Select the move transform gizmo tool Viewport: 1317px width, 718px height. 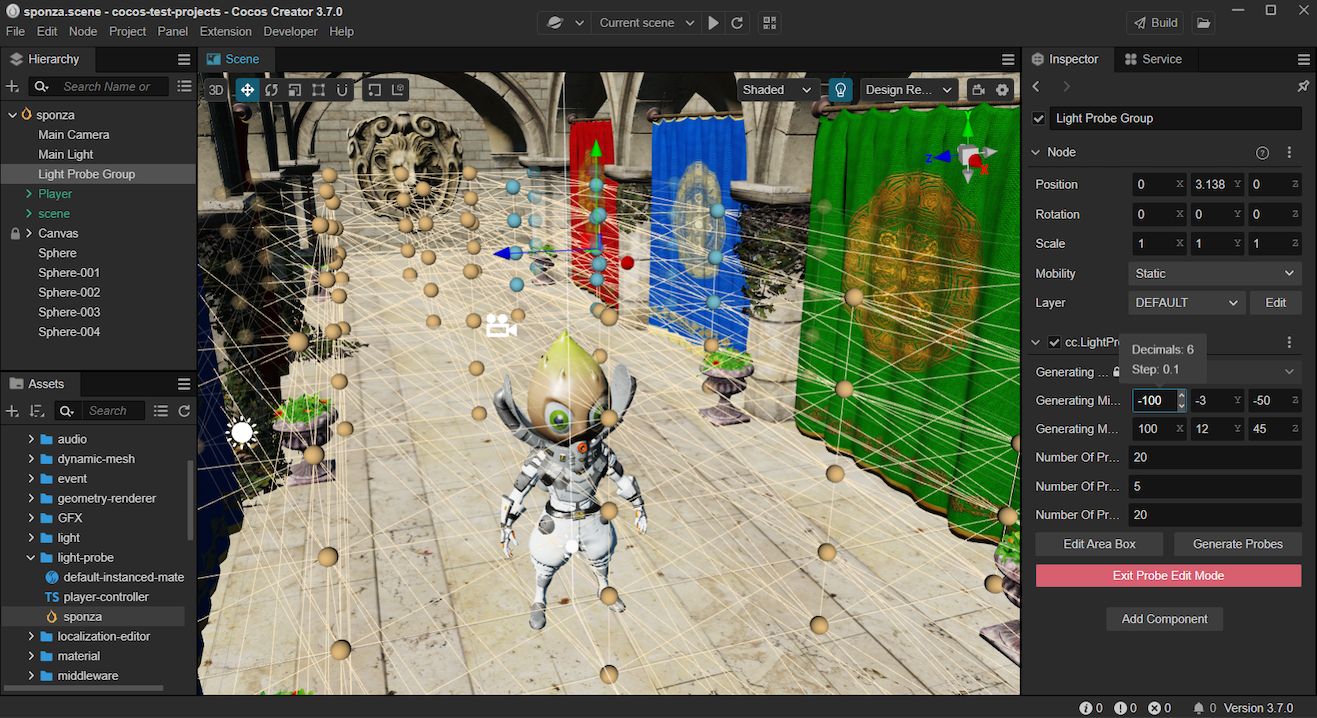(x=246, y=89)
